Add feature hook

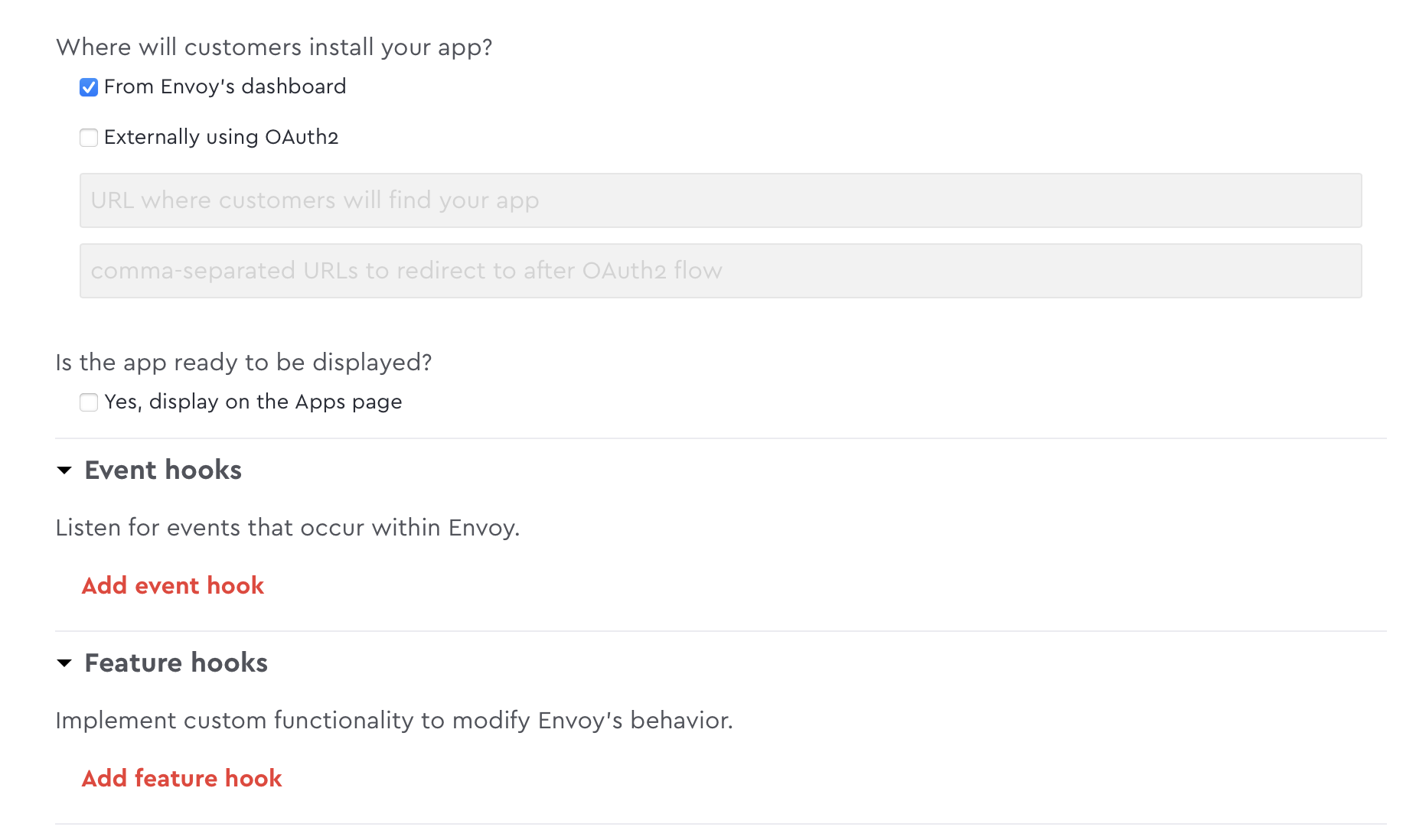182,778
